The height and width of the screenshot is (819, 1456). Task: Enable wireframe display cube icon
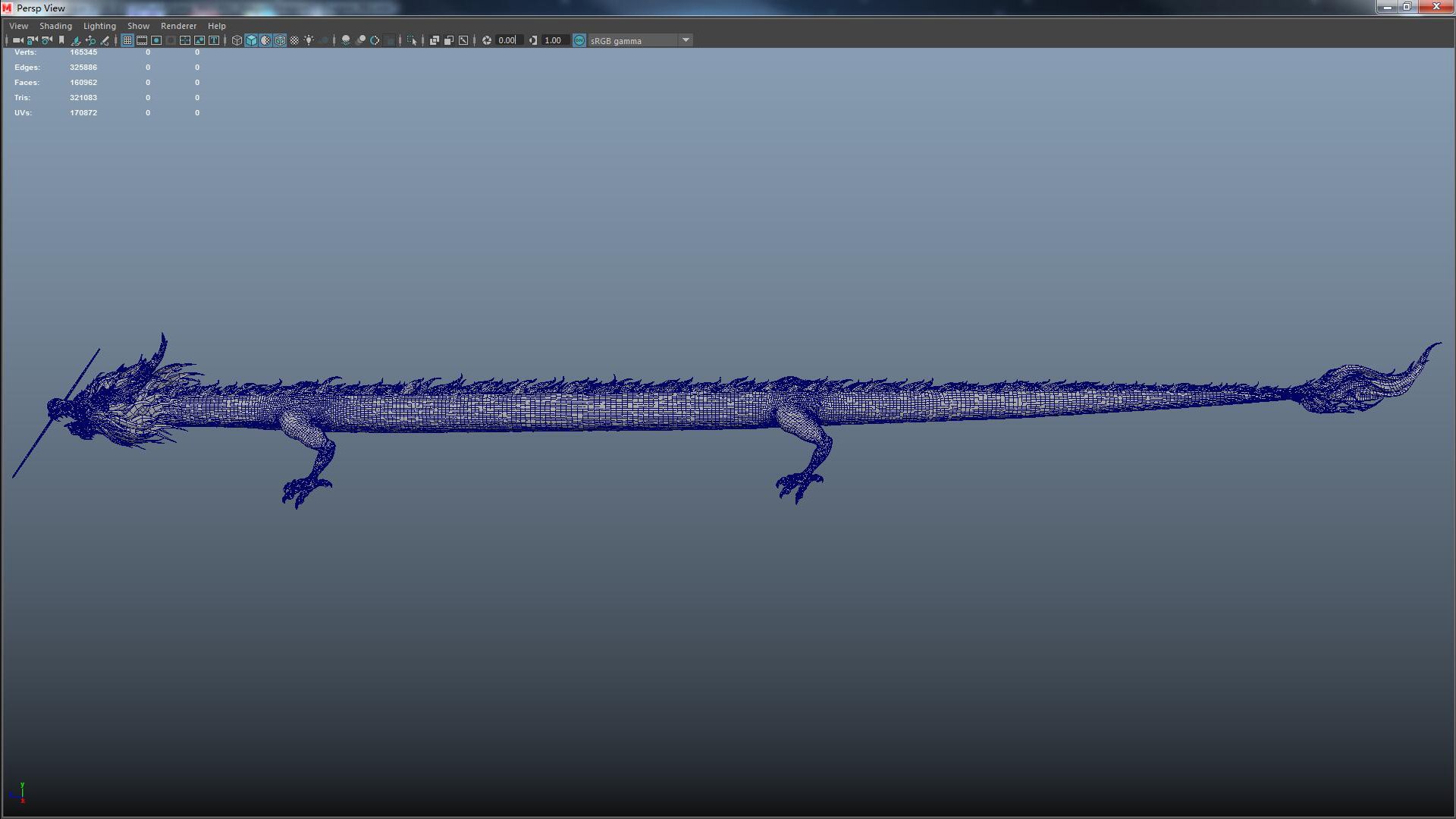pyautogui.click(x=237, y=40)
